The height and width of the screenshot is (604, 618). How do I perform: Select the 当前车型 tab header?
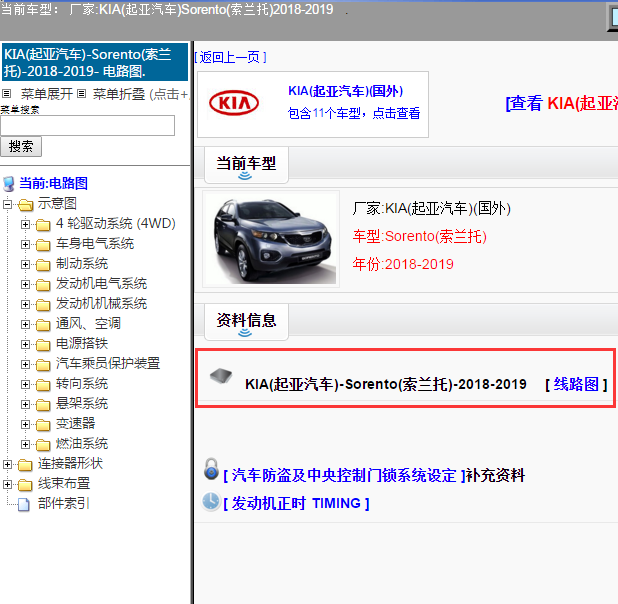(246, 165)
